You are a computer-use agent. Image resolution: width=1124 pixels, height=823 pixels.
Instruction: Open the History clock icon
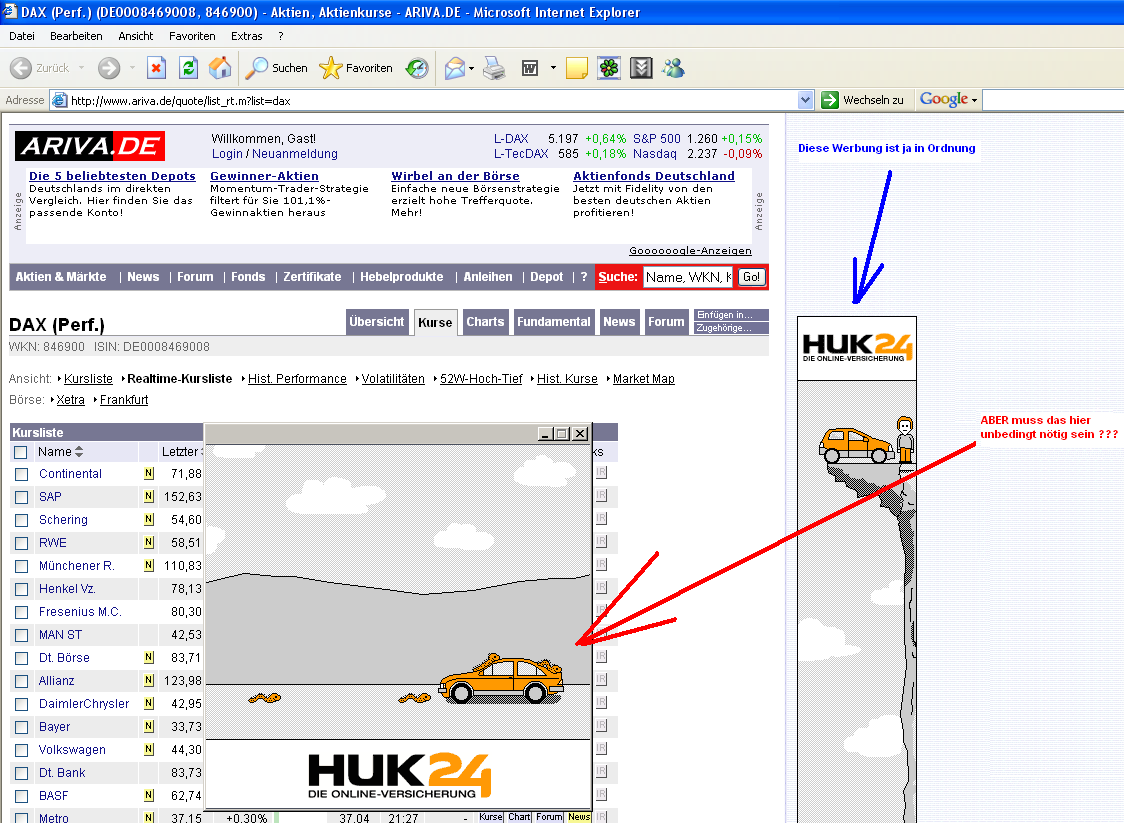[416, 68]
